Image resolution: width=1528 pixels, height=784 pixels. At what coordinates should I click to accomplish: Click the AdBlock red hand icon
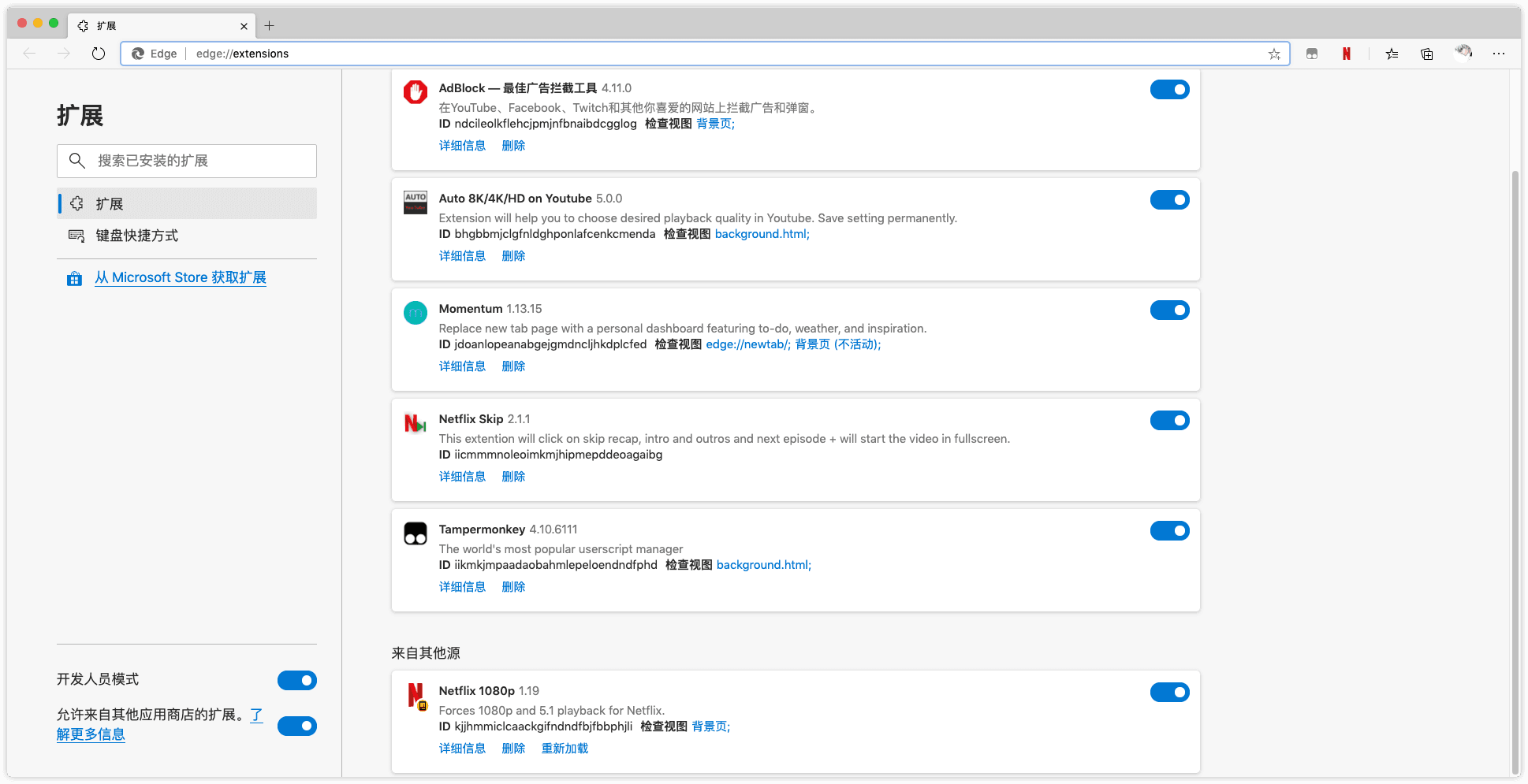[x=416, y=92]
